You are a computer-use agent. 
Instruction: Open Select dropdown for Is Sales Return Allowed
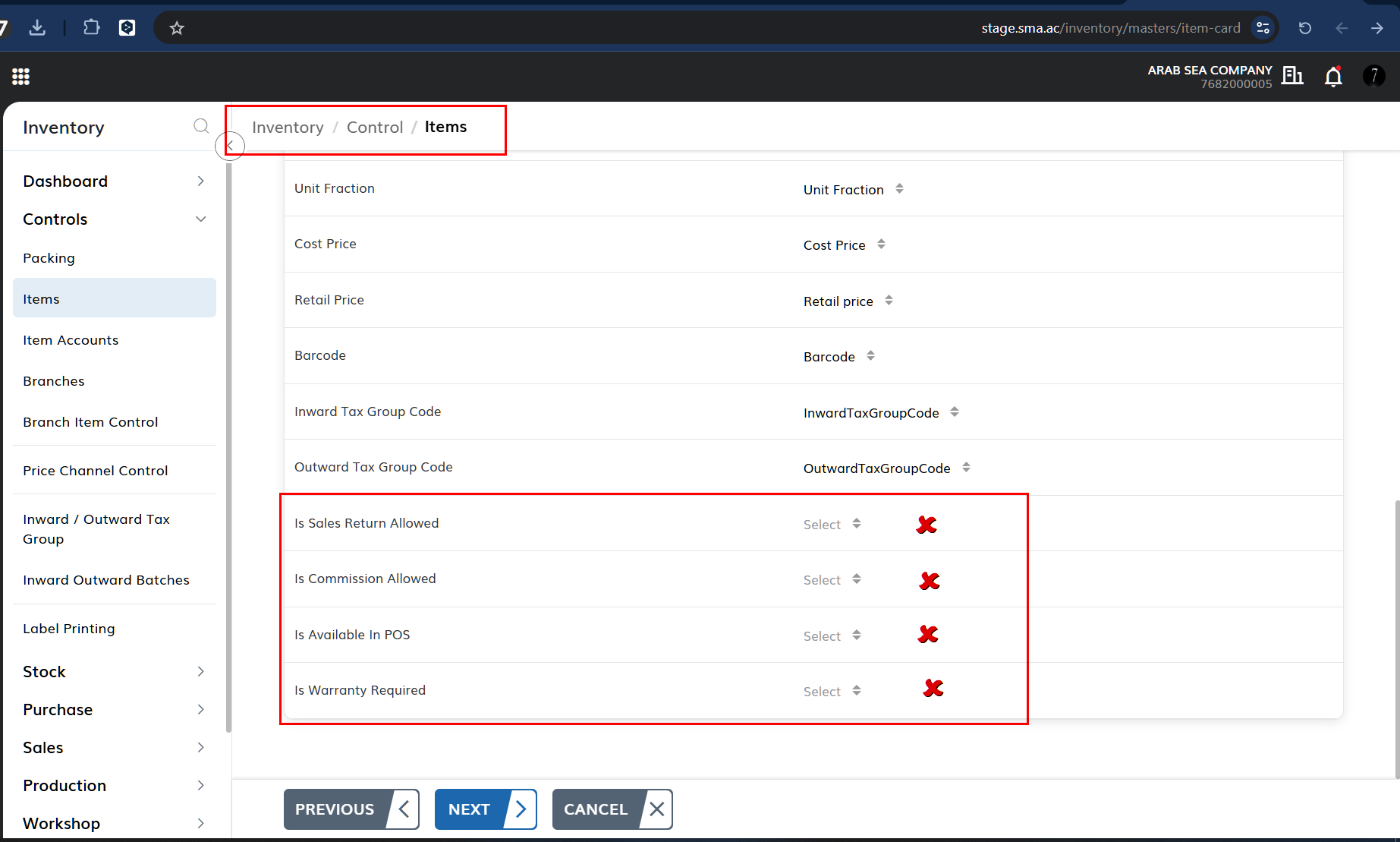coord(832,525)
